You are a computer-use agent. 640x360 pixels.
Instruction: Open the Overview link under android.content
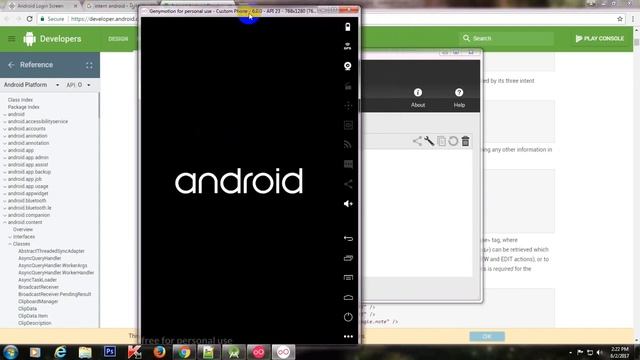coord(23,230)
